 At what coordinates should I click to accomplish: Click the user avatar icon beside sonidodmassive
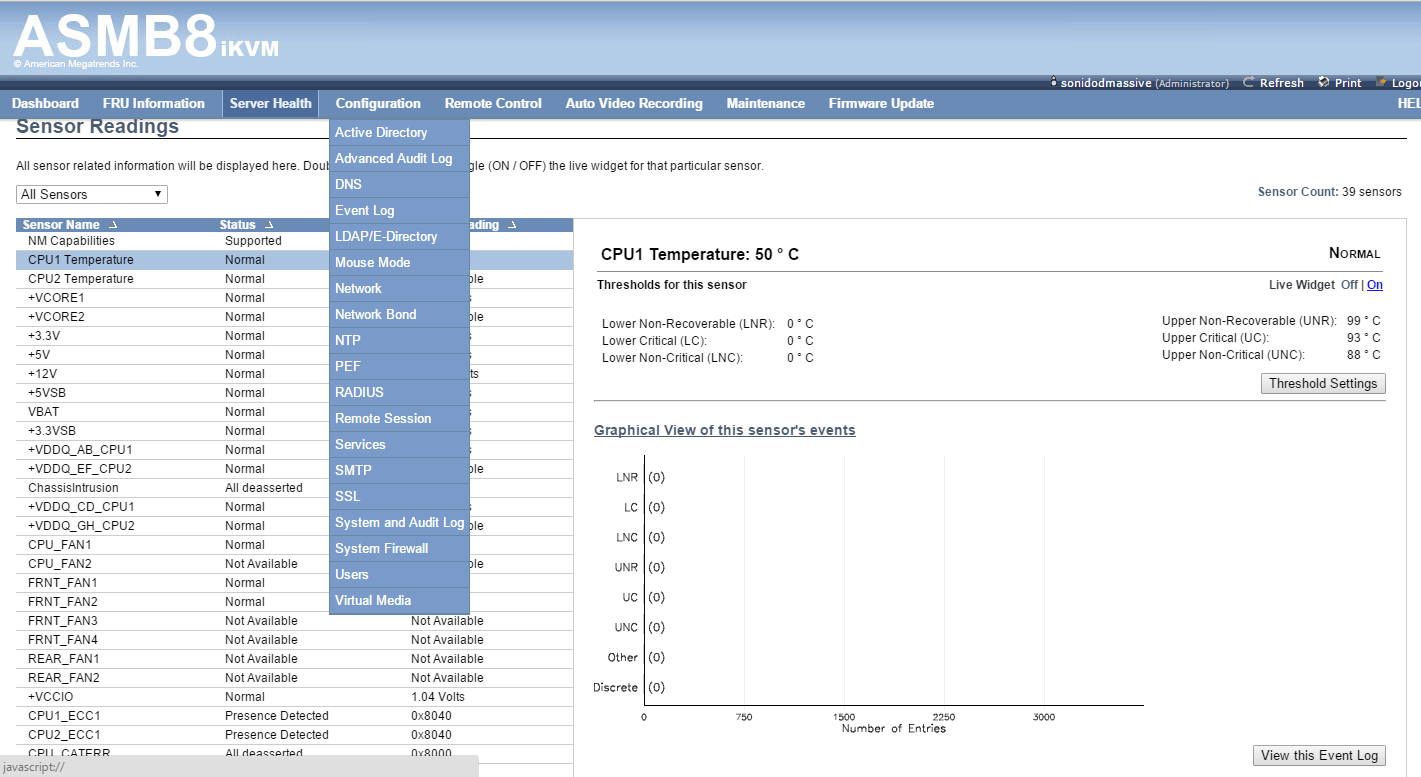[1054, 83]
